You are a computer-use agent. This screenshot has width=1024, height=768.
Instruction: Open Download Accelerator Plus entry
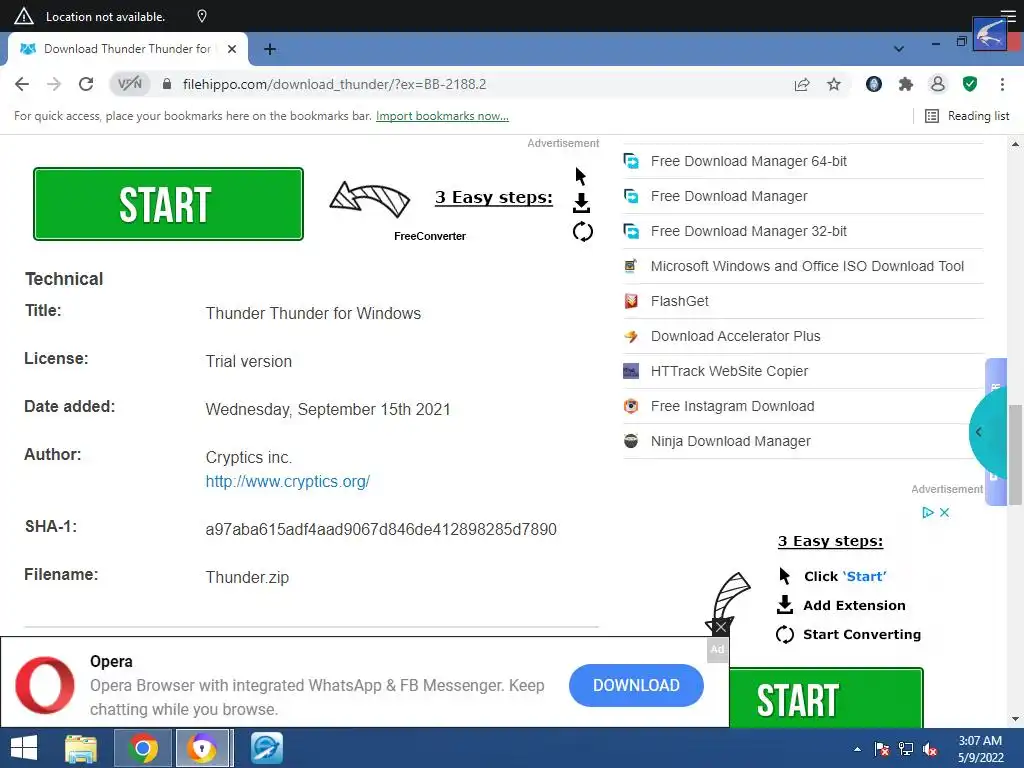tap(735, 336)
